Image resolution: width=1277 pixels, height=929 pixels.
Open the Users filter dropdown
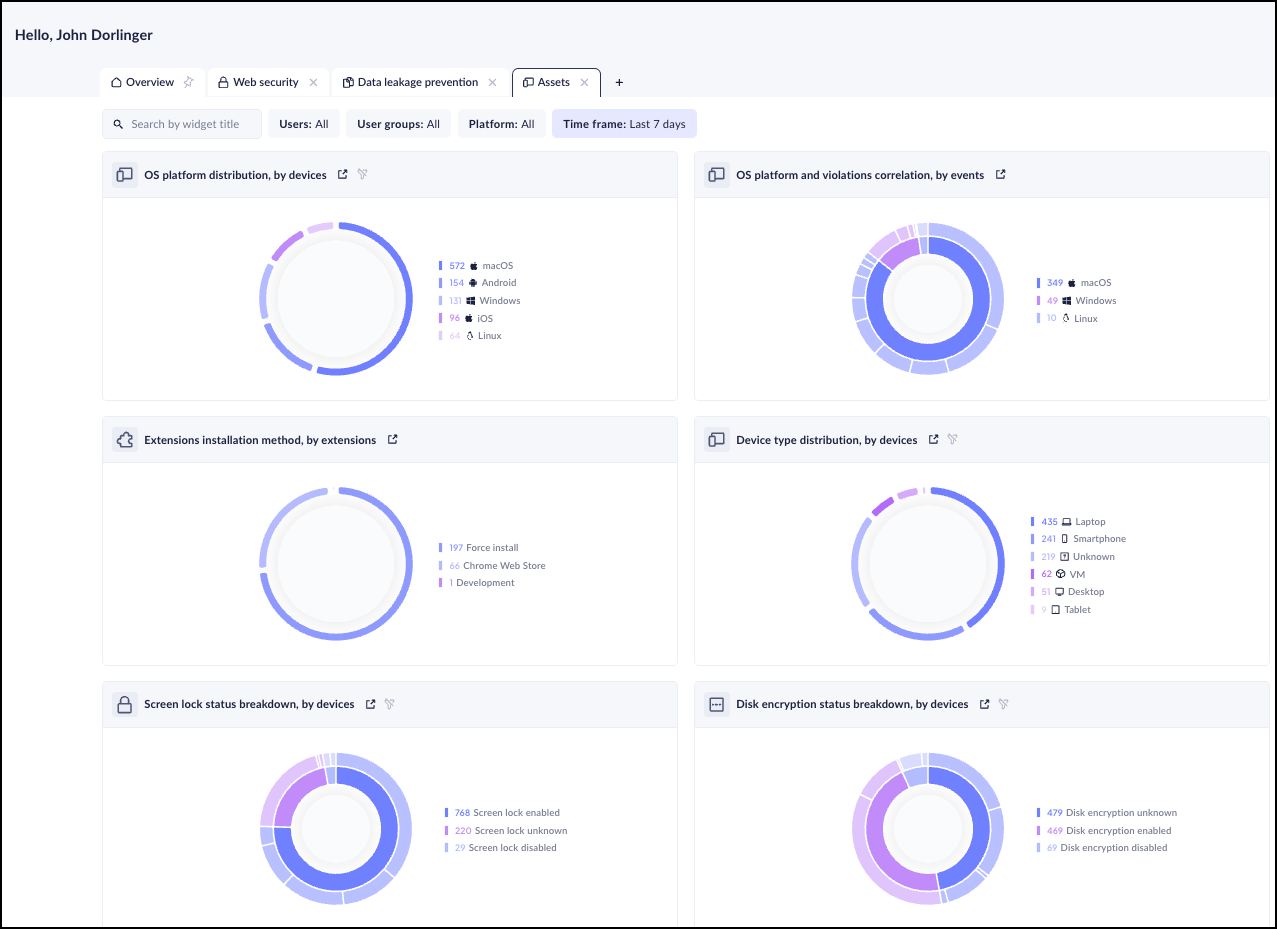tap(304, 124)
